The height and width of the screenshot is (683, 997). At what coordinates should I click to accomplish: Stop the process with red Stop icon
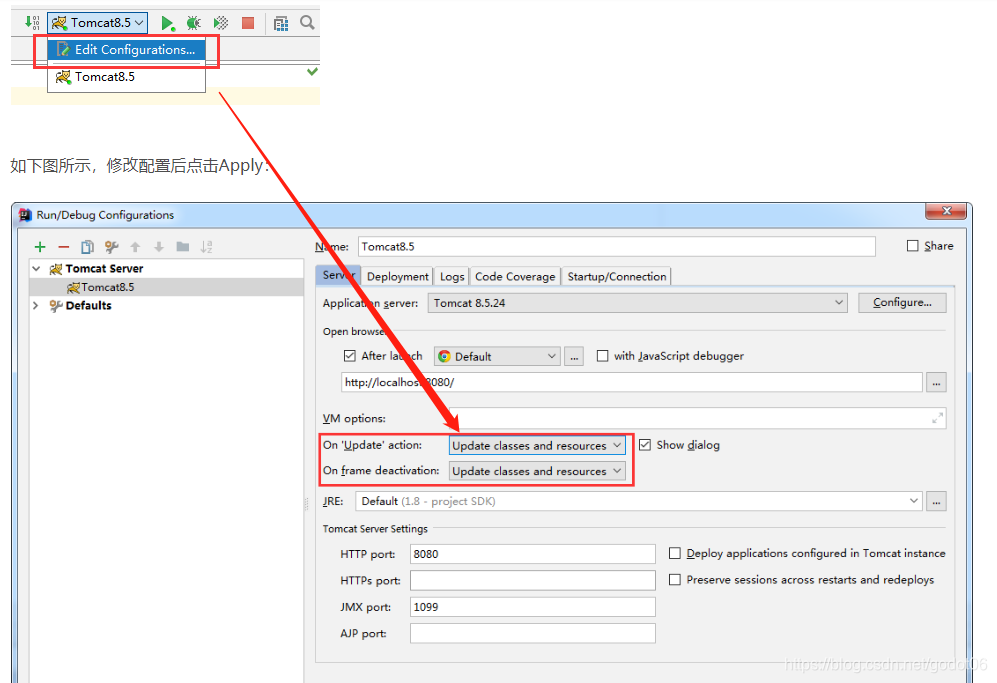[x=248, y=24]
